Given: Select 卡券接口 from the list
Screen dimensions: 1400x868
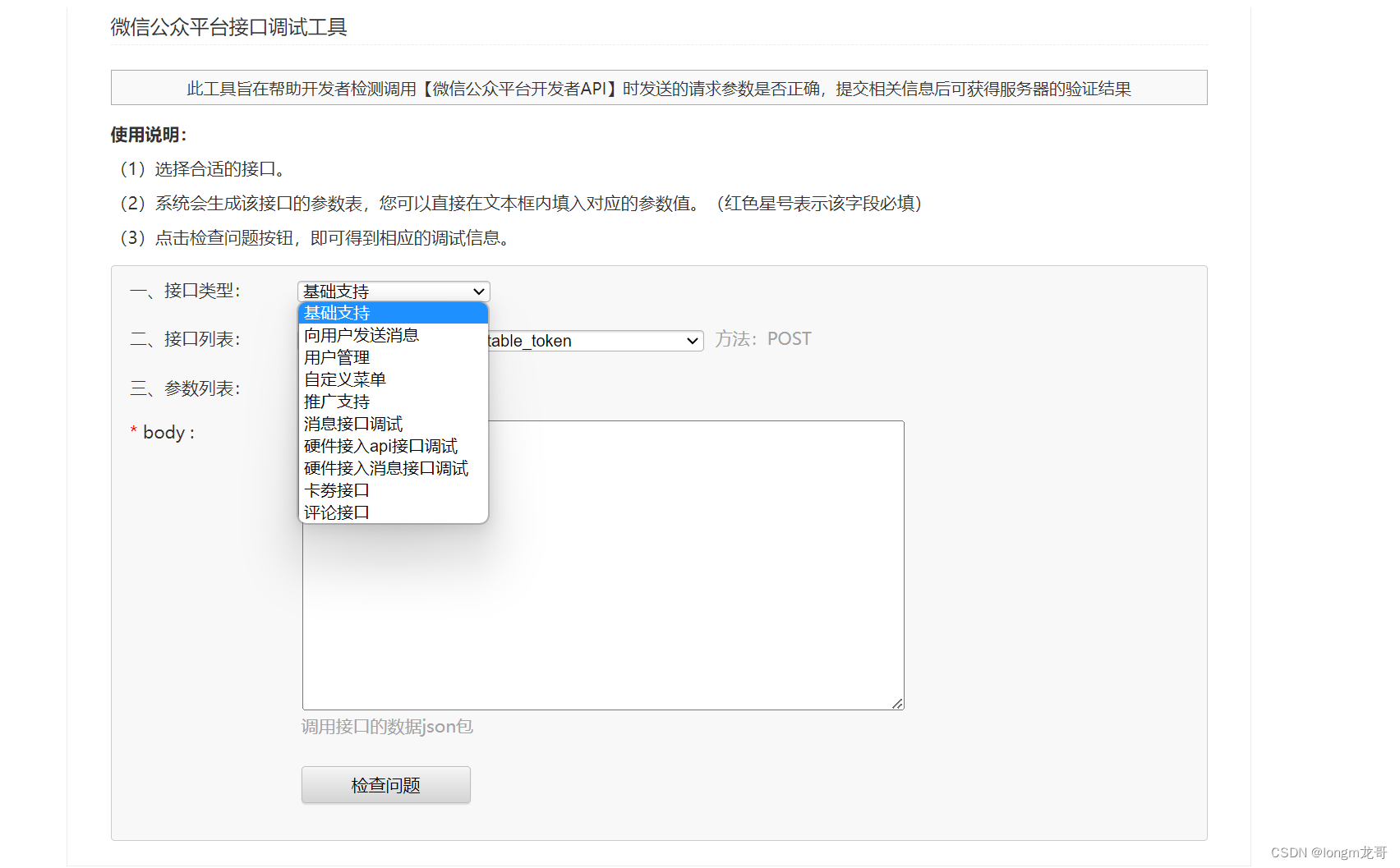Looking at the screenshot, I should (x=394, y=490).
